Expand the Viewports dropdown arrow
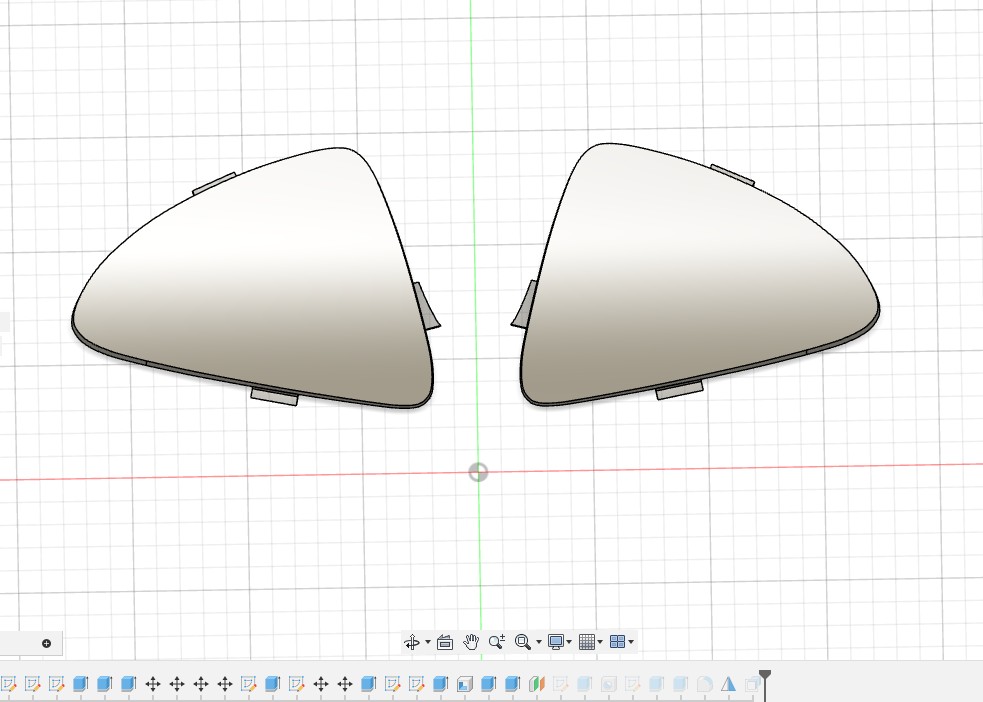 coord(631,642)
